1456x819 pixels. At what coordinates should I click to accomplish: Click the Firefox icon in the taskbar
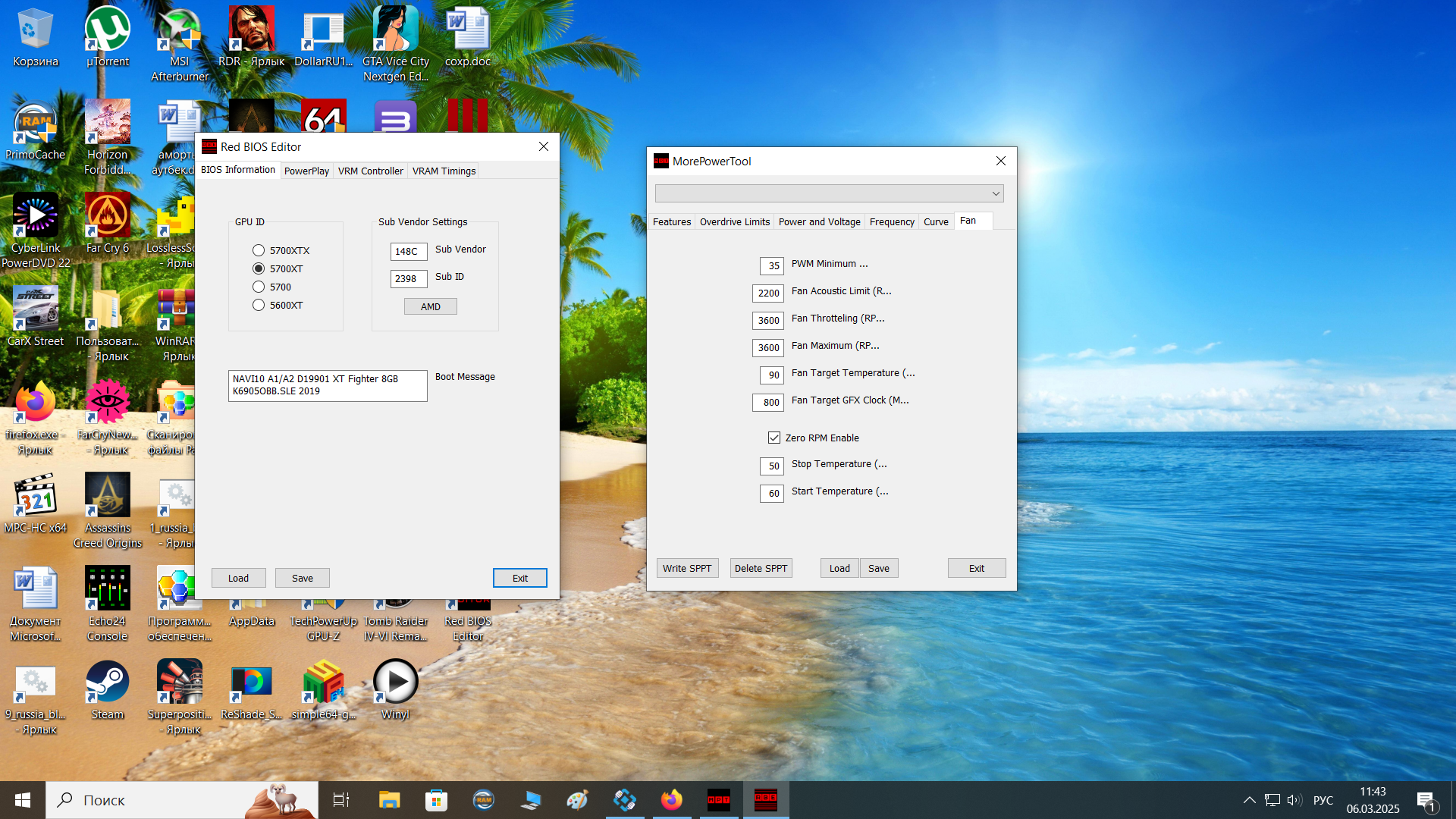[x=671, y=800]
